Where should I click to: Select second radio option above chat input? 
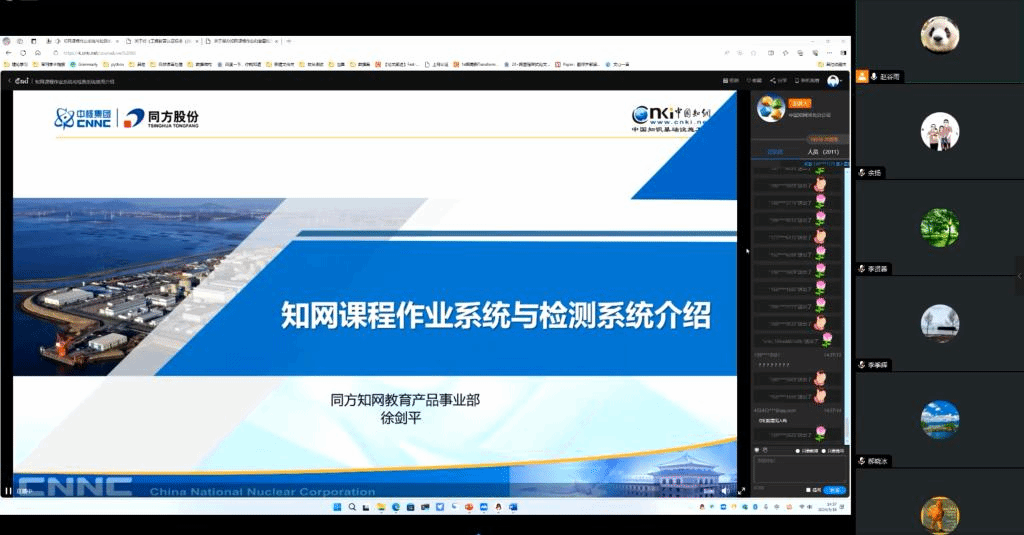pos(824,451)
